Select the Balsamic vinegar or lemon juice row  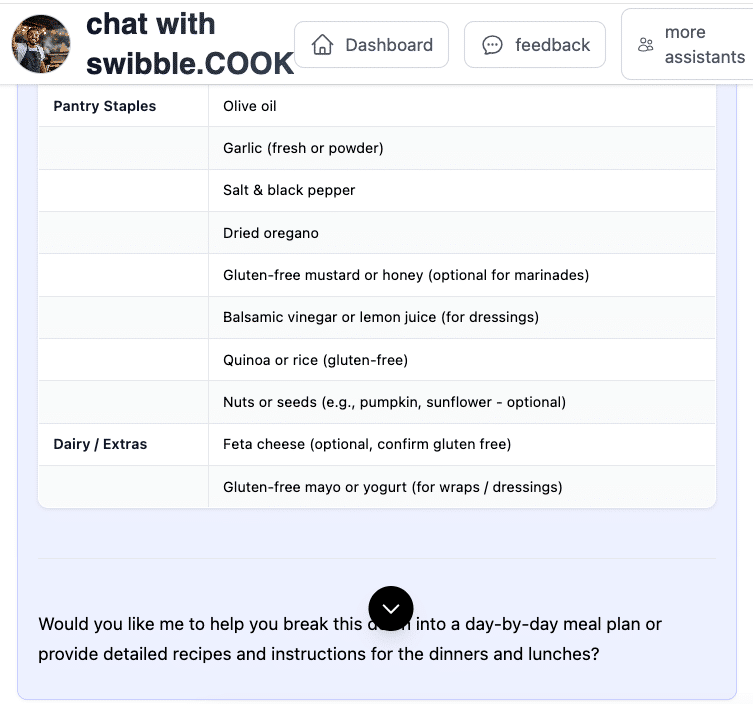pos(381,317)
